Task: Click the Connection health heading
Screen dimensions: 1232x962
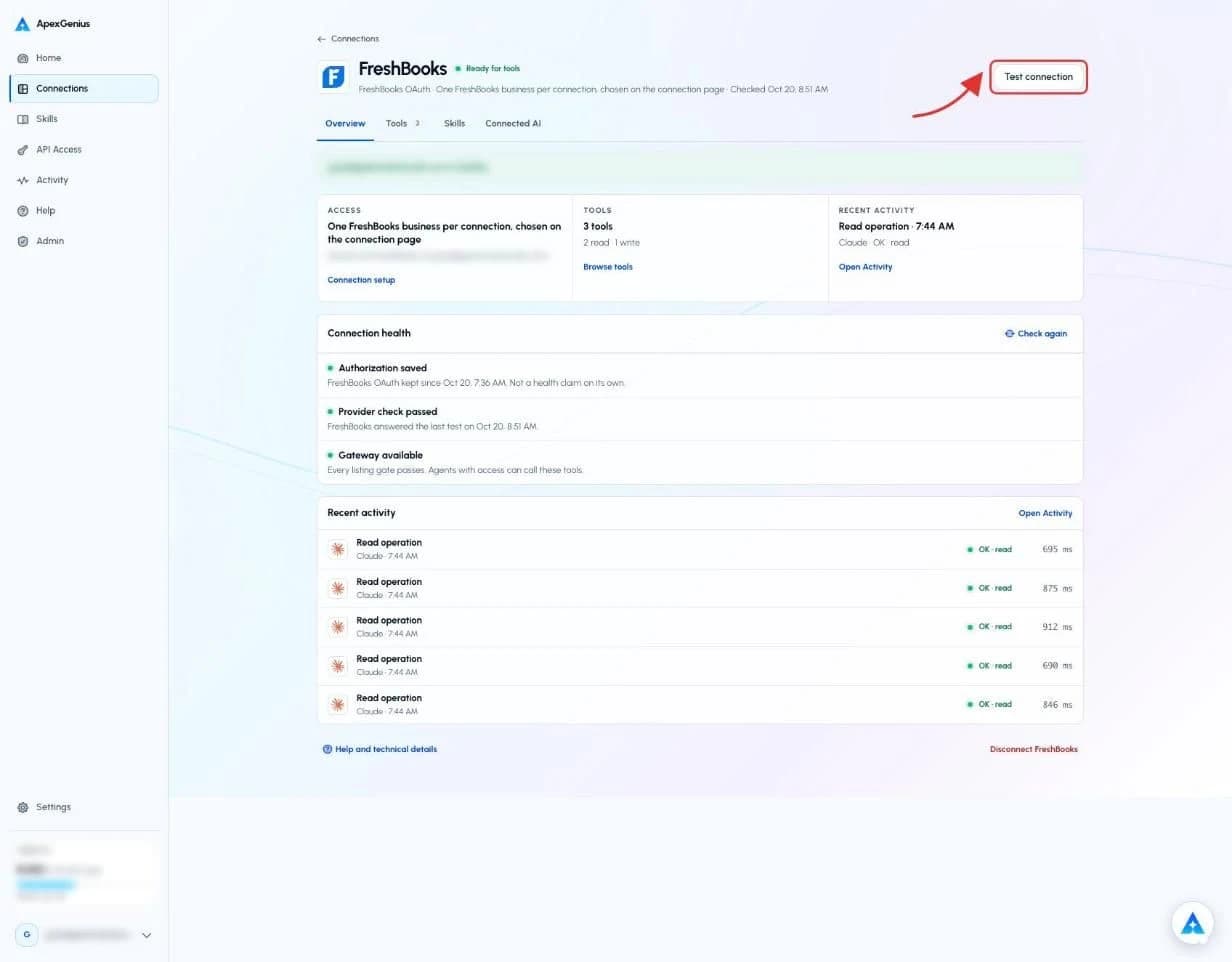Action: tap(369, 333)
